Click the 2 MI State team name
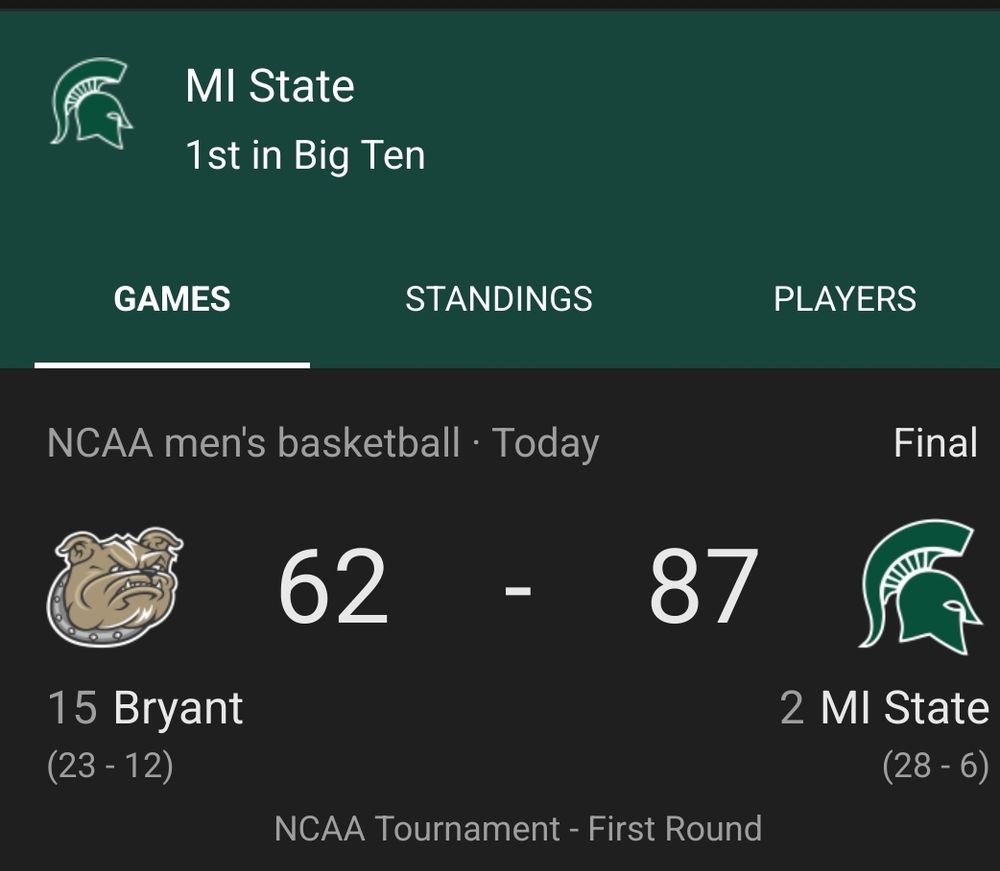 coord(885,708)
